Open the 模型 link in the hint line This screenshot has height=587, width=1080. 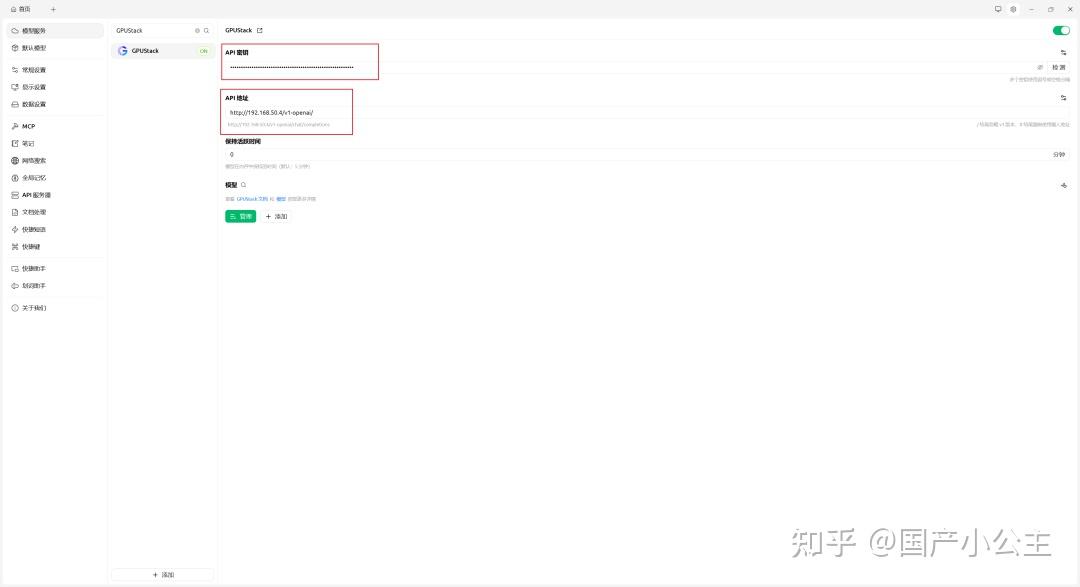pos(281,199)
